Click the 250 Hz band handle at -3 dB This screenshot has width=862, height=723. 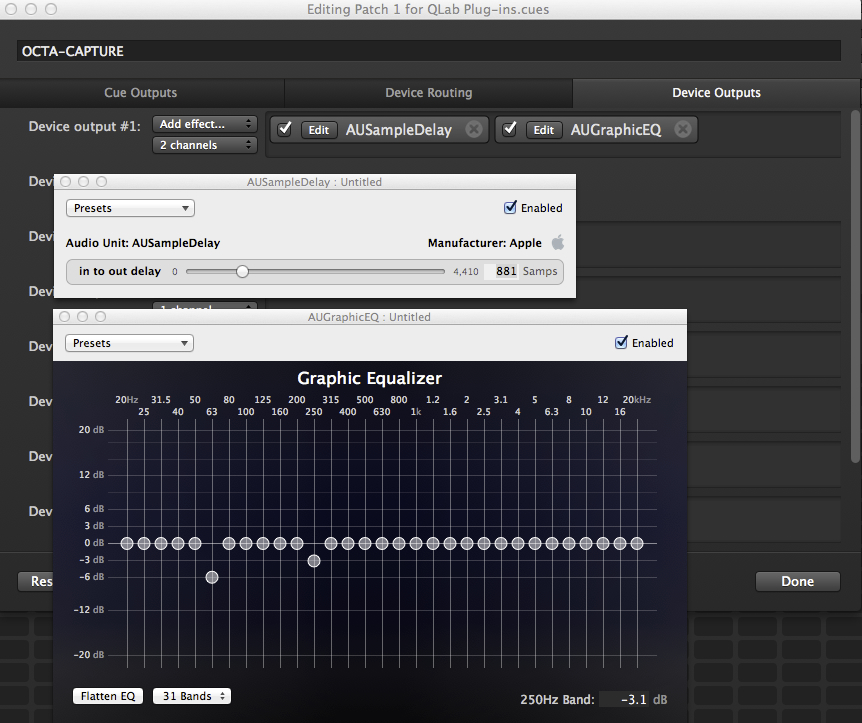(314, 561)
